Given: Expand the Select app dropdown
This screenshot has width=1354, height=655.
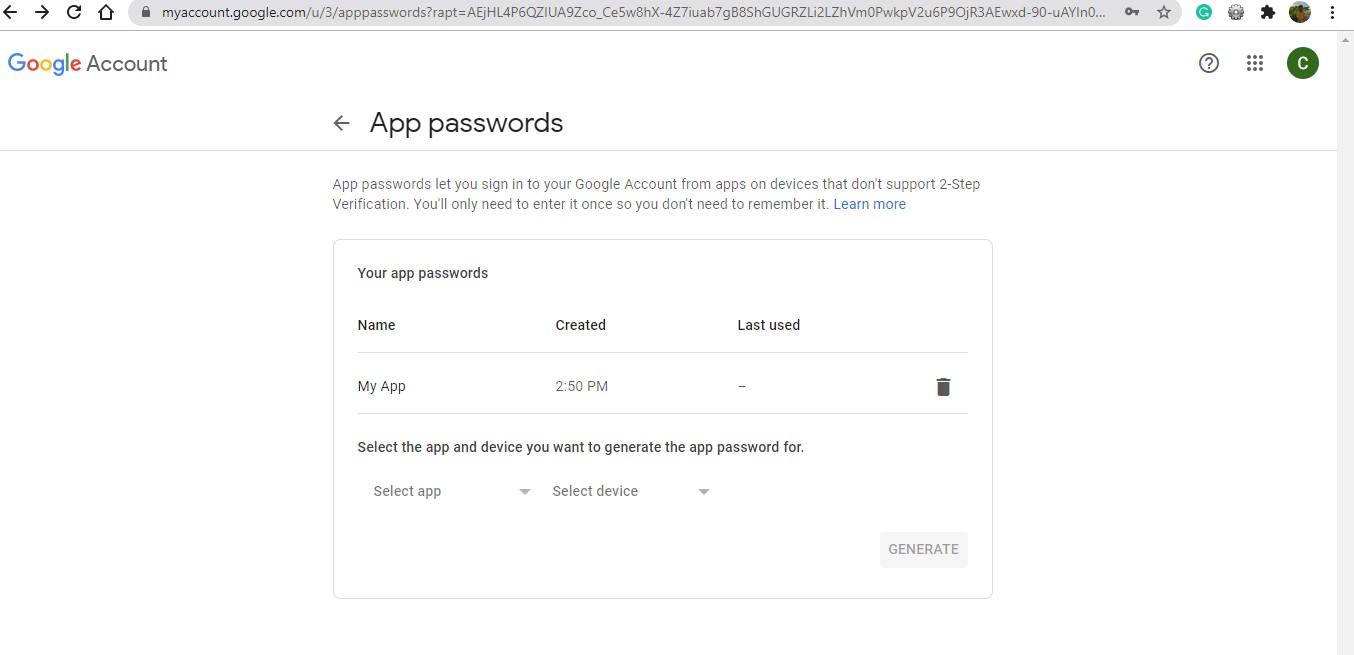Looking at the screenshot, I should tap(451, 491).
